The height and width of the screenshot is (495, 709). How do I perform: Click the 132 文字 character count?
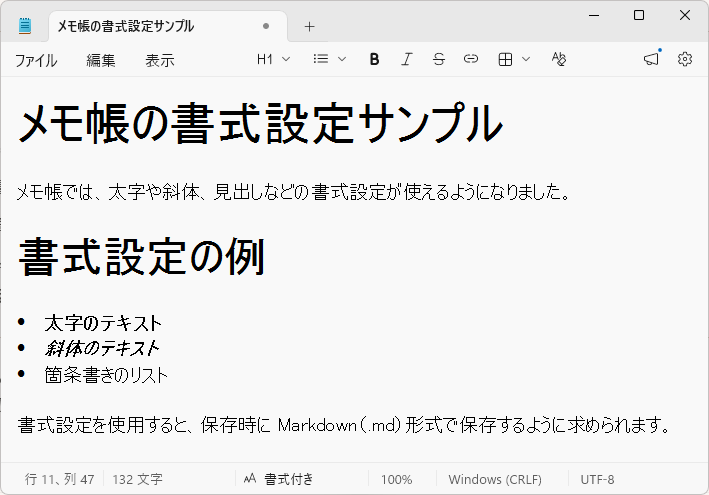click(137, 479)
